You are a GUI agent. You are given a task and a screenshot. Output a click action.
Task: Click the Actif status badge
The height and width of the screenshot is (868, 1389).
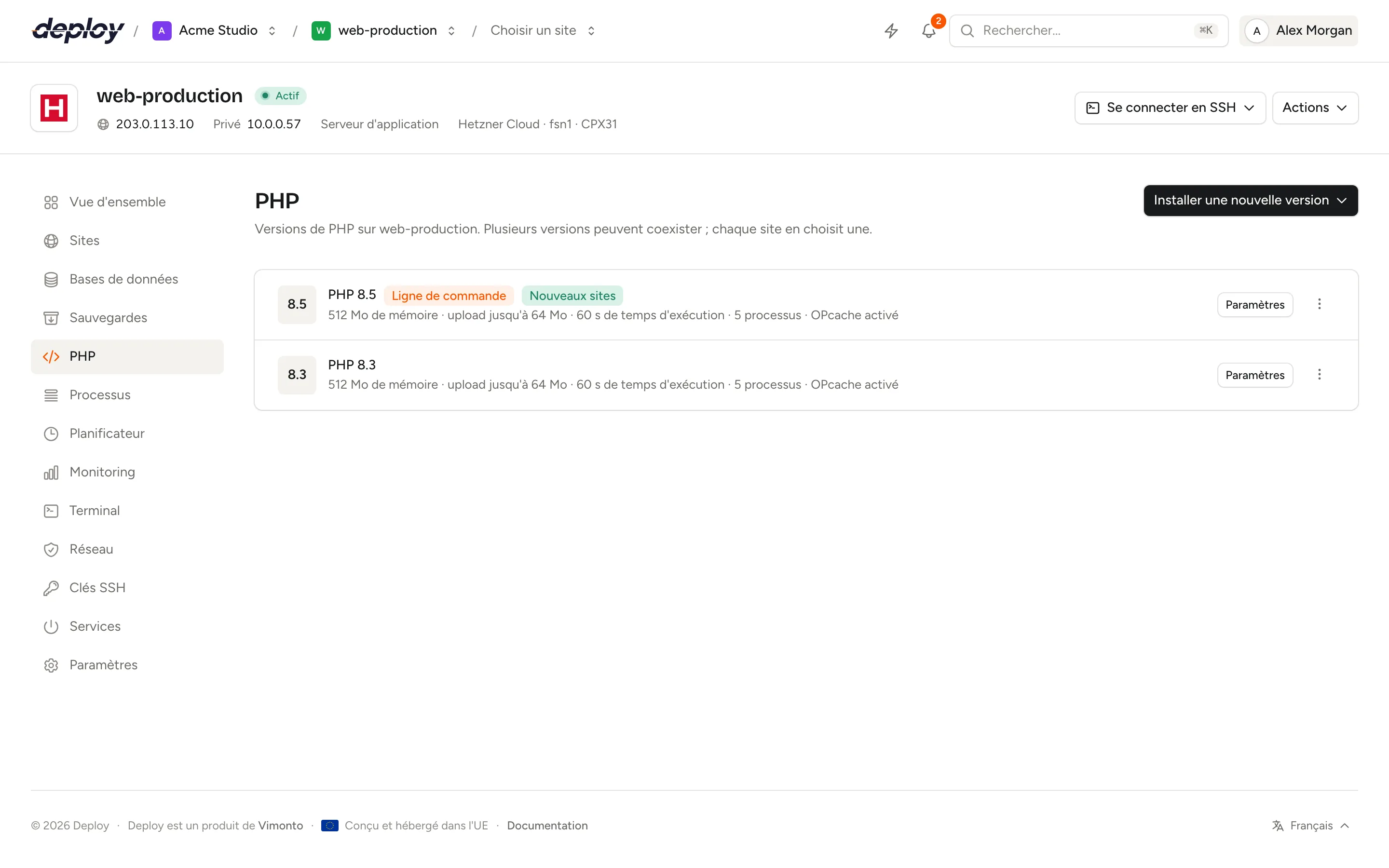point(281,96)
